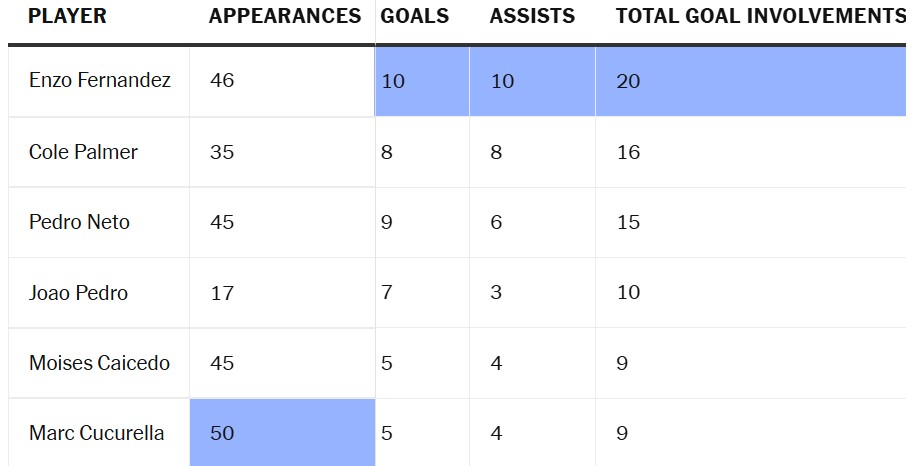Viewport: 914px width, 466px height.
Task: Click Joao Pedro's appearances value 17
Action: [x=223, y=293]
